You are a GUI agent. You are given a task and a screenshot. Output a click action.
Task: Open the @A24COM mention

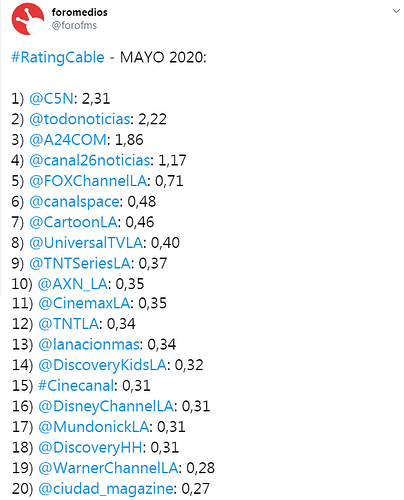tap(68, 140)
